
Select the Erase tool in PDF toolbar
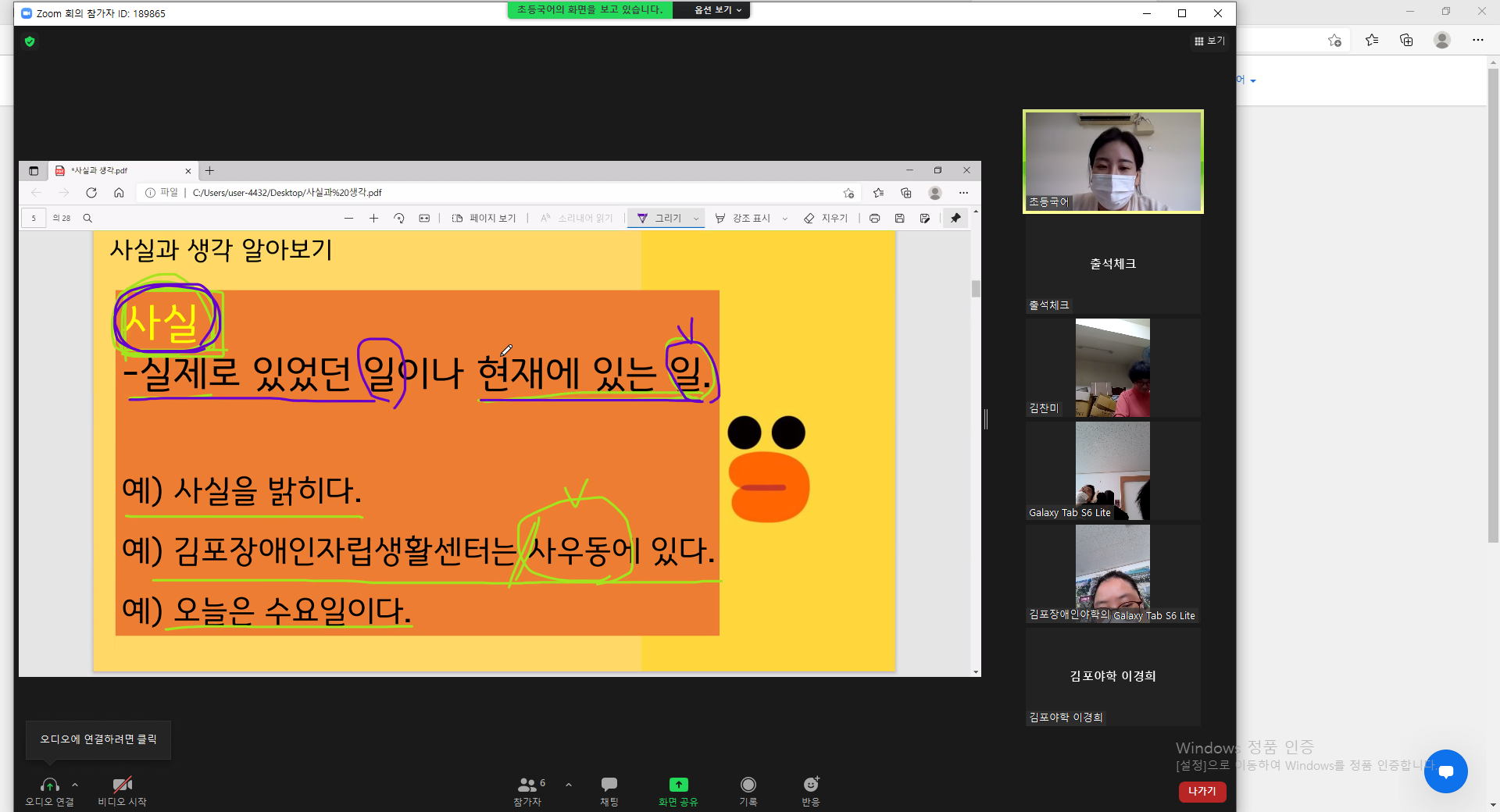click(826, 219)
